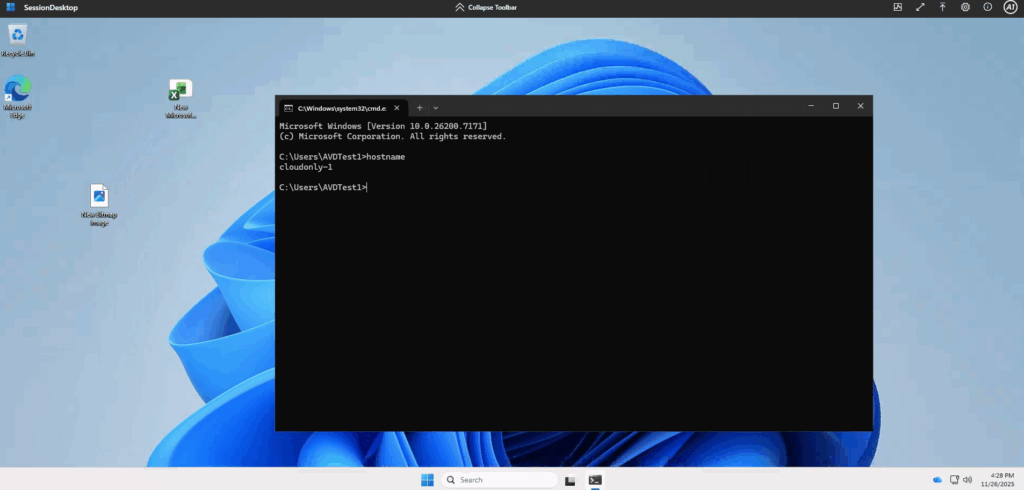Open the settings gear in session toolbar
This screenshot has width=1024, height=490.
click(965, 7)
